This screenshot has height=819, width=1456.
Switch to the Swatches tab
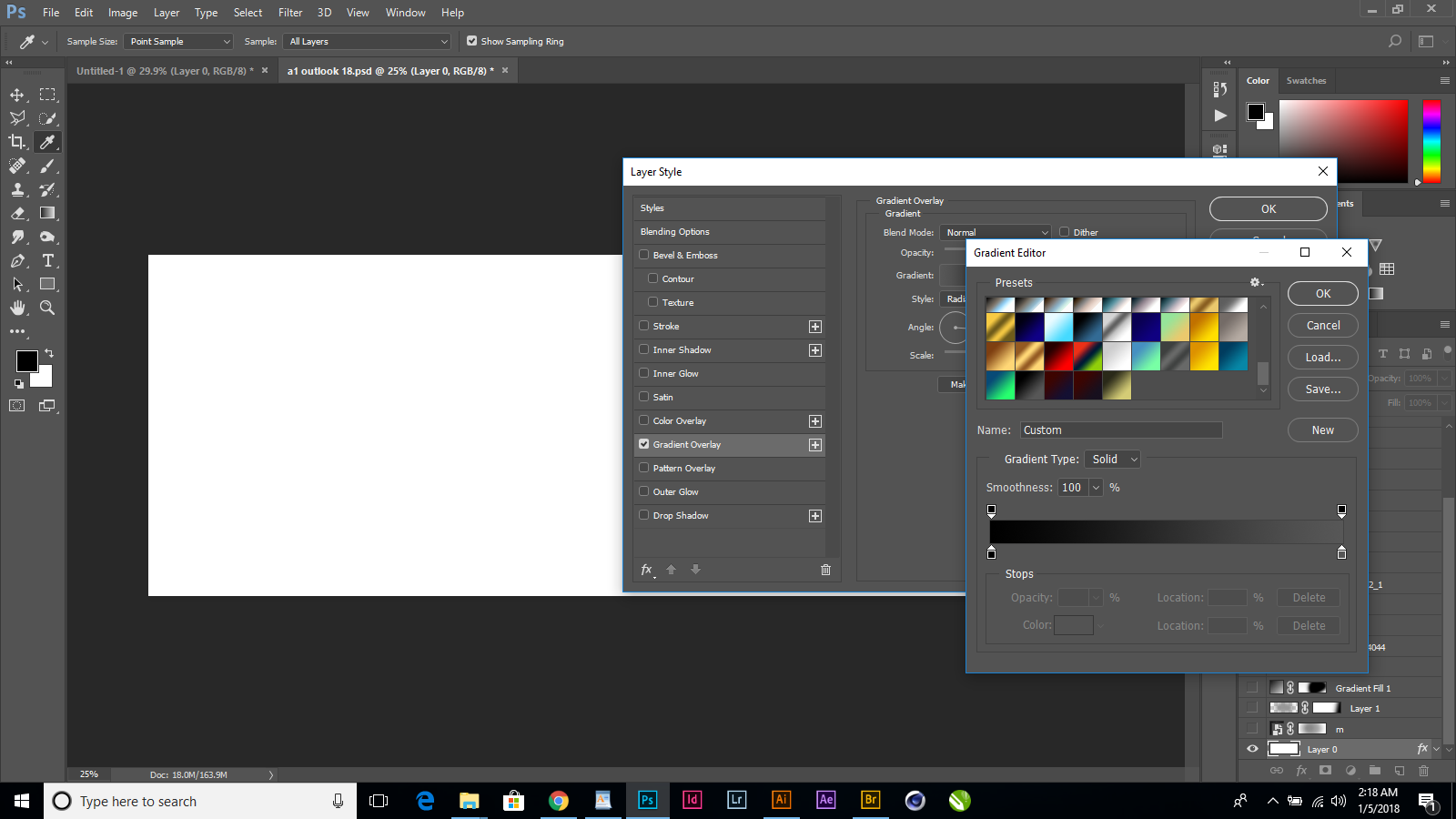(1306, 80)
